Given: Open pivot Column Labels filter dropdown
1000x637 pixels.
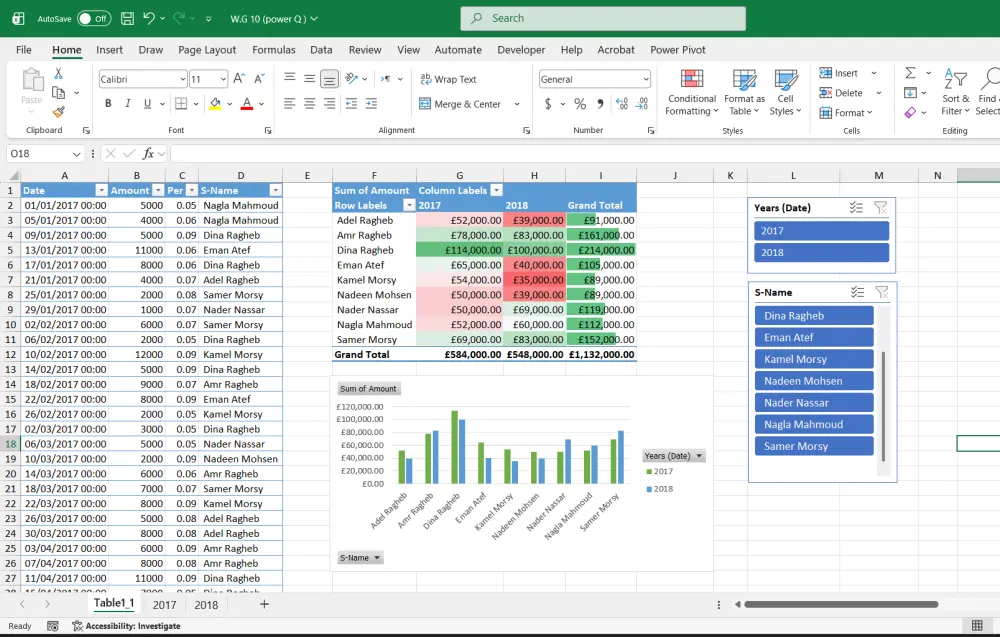Looking at the screenshot, I should [496, 190].
